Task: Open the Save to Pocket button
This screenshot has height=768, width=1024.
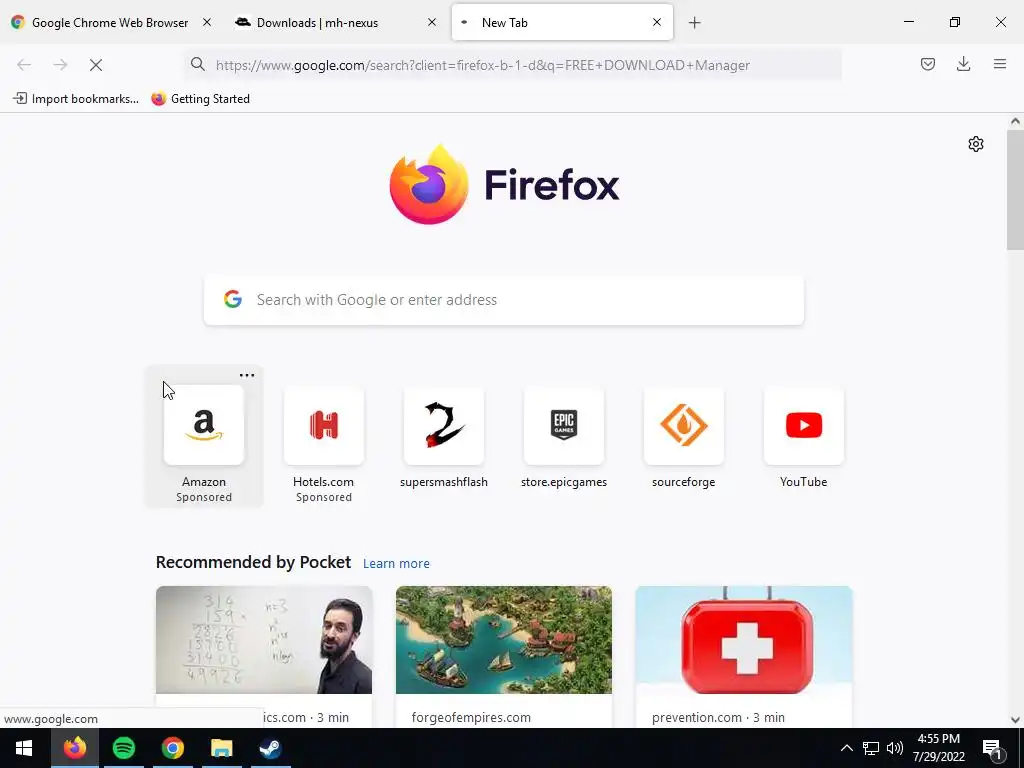Action: pos(927,64)
